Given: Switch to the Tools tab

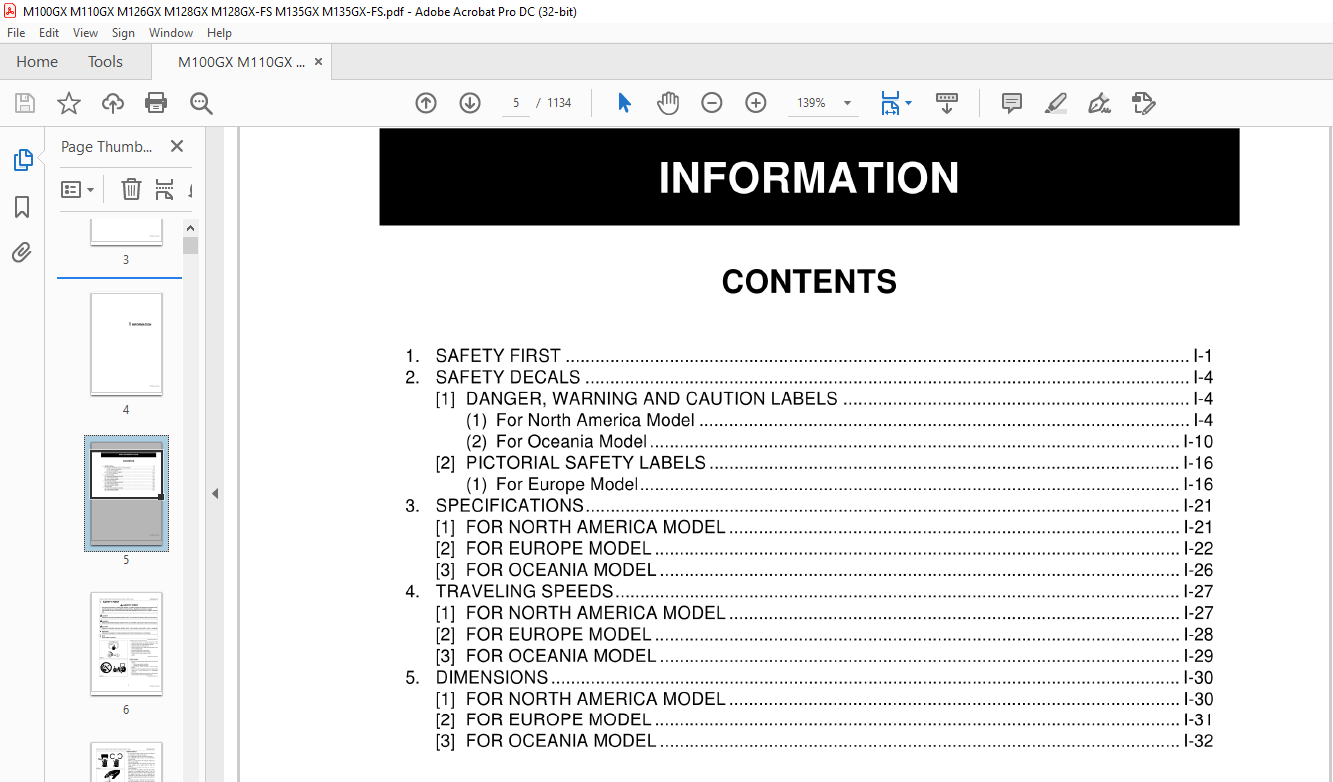Looking at the screenshot, I should click(105, 62).
